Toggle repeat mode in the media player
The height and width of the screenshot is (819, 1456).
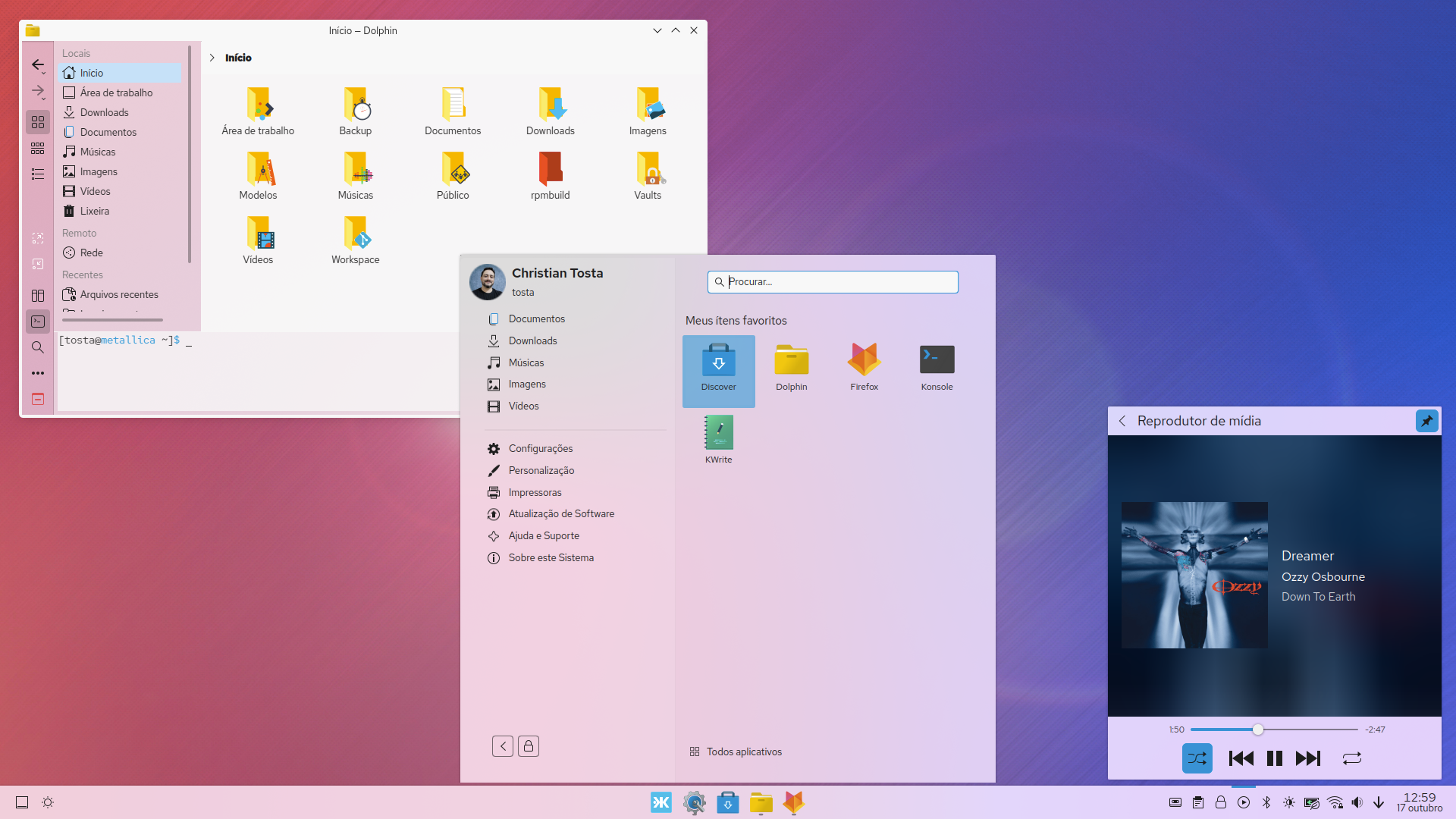coord(1351,758)
